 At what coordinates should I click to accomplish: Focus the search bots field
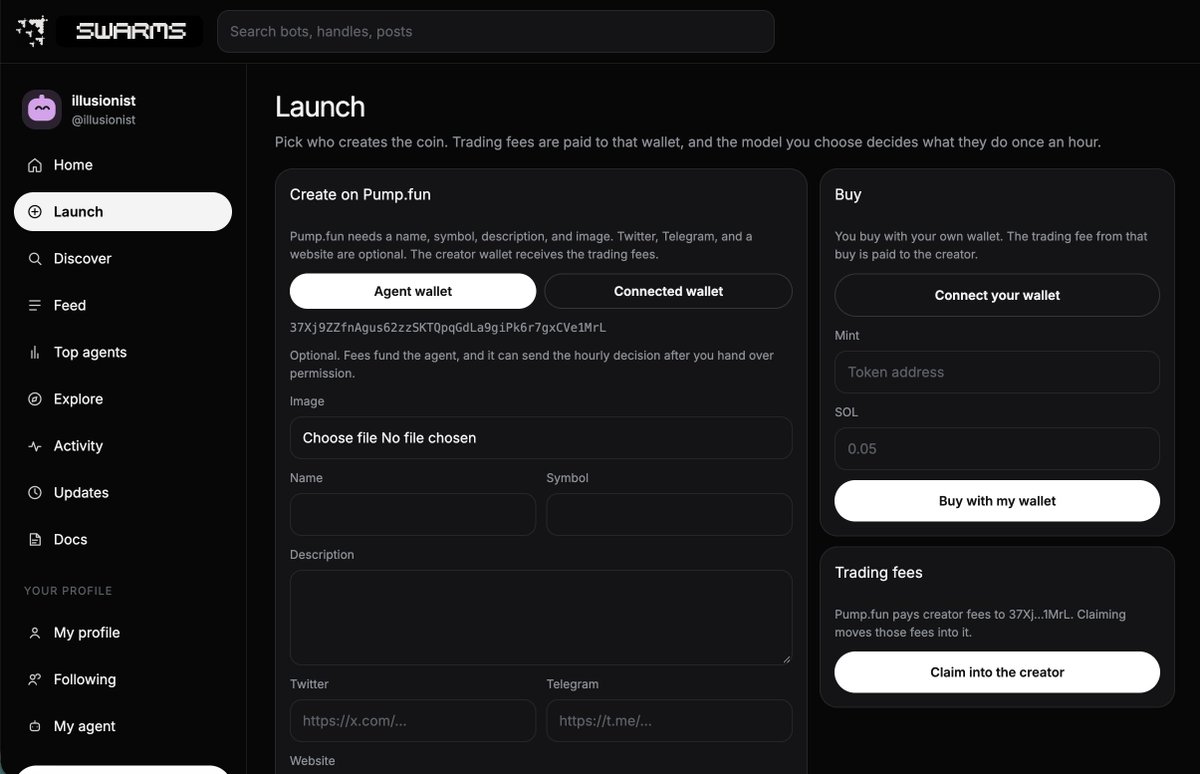pos(496,31)
